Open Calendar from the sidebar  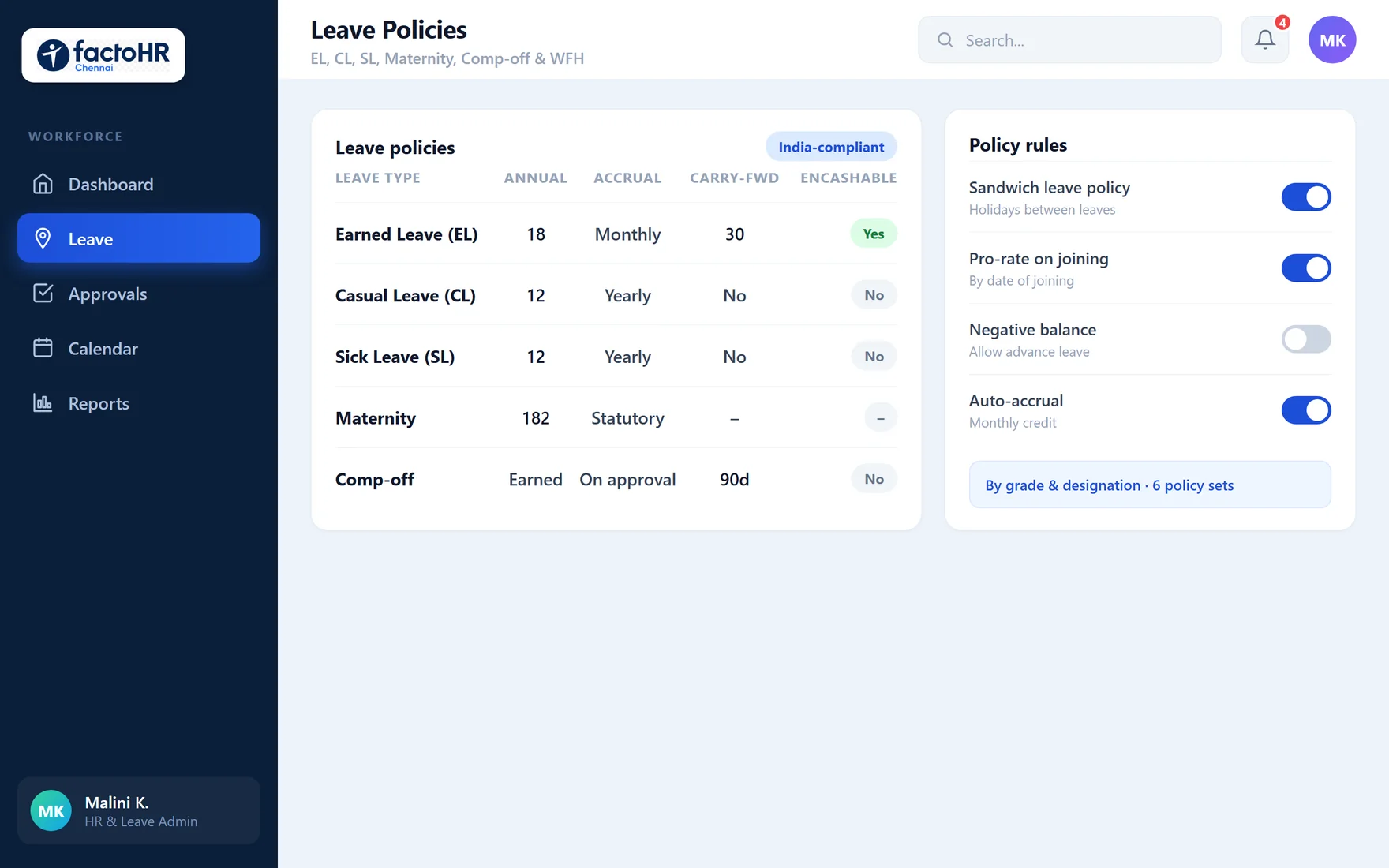(x=139, y=348)
